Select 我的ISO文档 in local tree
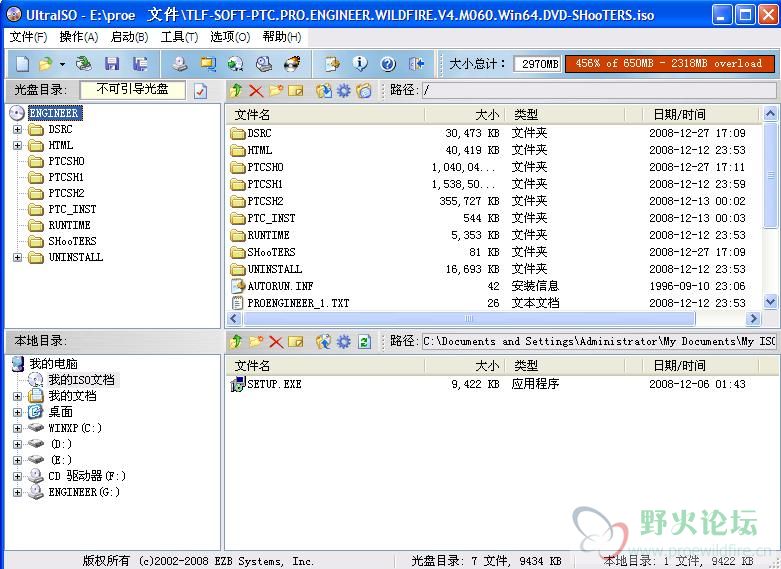This screenshot has width=781, height=569. (x=81, y=380)
